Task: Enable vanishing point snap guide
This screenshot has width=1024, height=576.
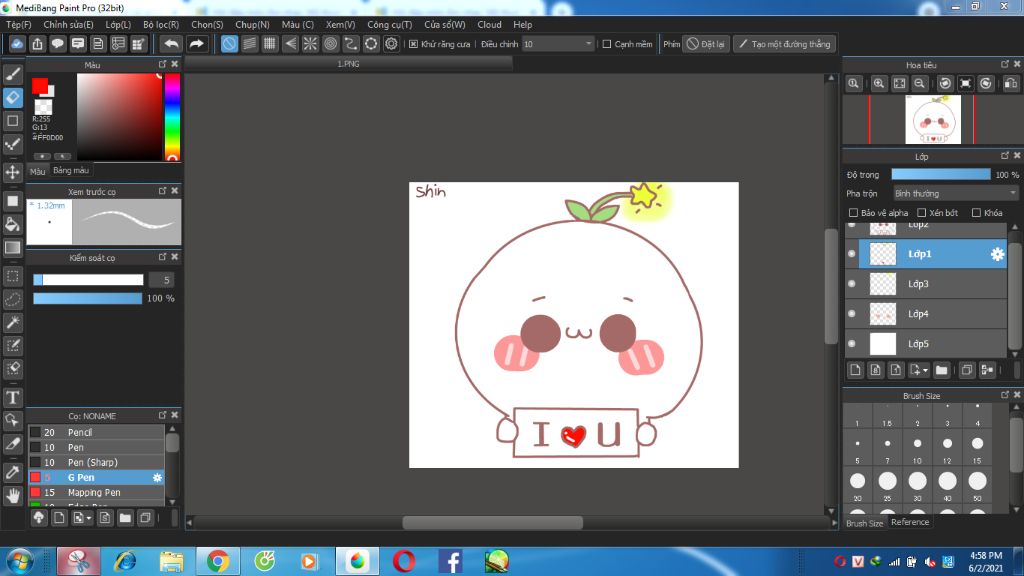Action: pyautogui.click(x=290, y=44)
